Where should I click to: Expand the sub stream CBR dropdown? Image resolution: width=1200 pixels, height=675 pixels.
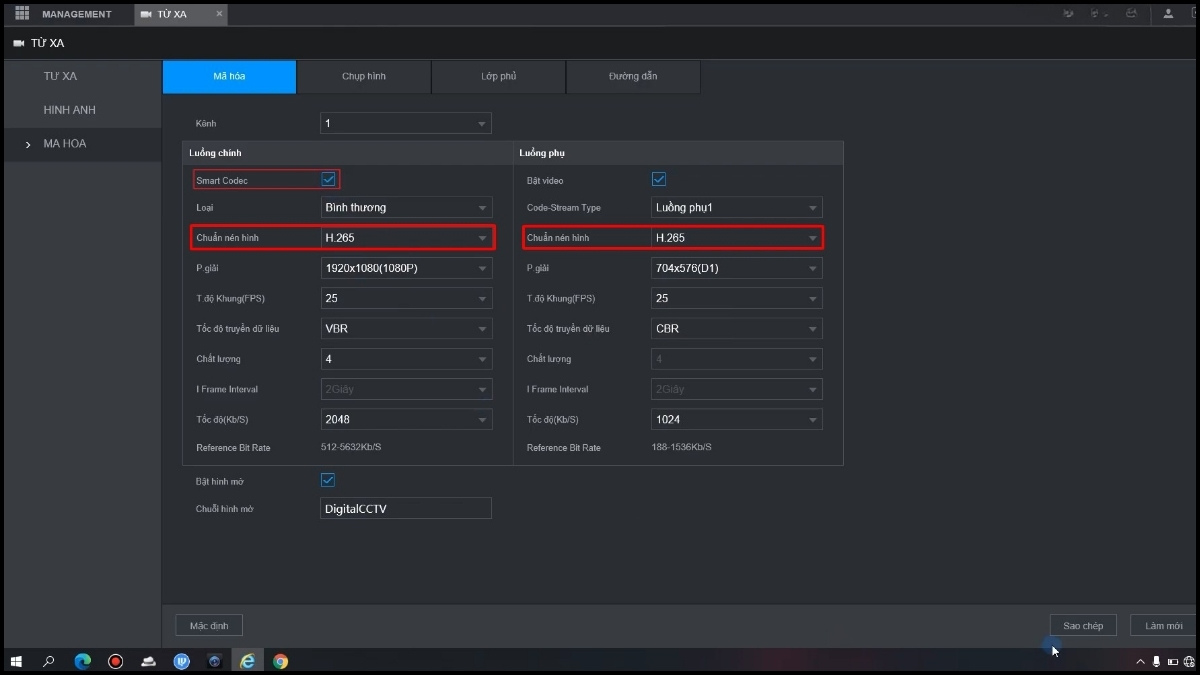click(736, 328)
